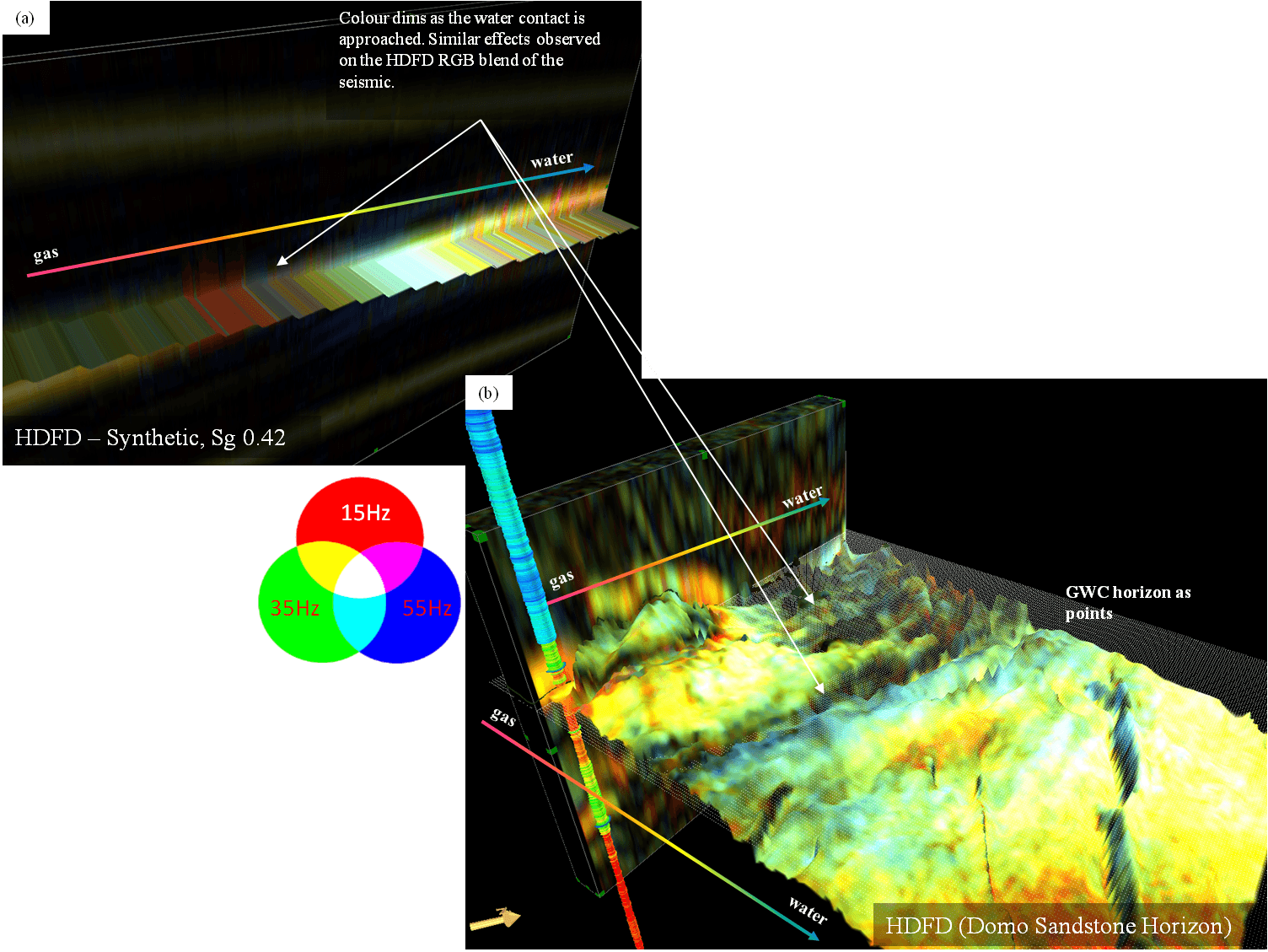Screen dimensions: 1268x952
Task: Click the "HDFD (Domo Sandstone Horizon)" caption
Action: pyautogui.click(x=1058, y=926)
